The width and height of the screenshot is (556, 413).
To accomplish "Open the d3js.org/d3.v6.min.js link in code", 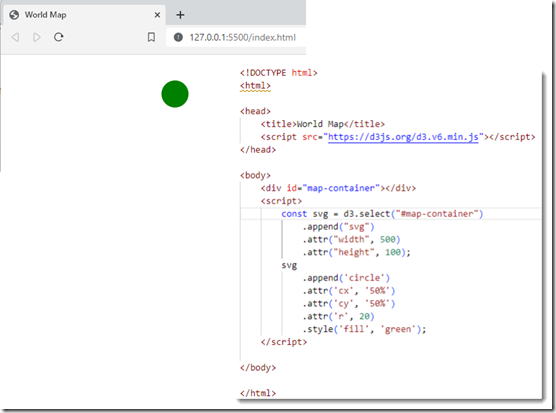I will pyautogui.click(x=403, y=137).
